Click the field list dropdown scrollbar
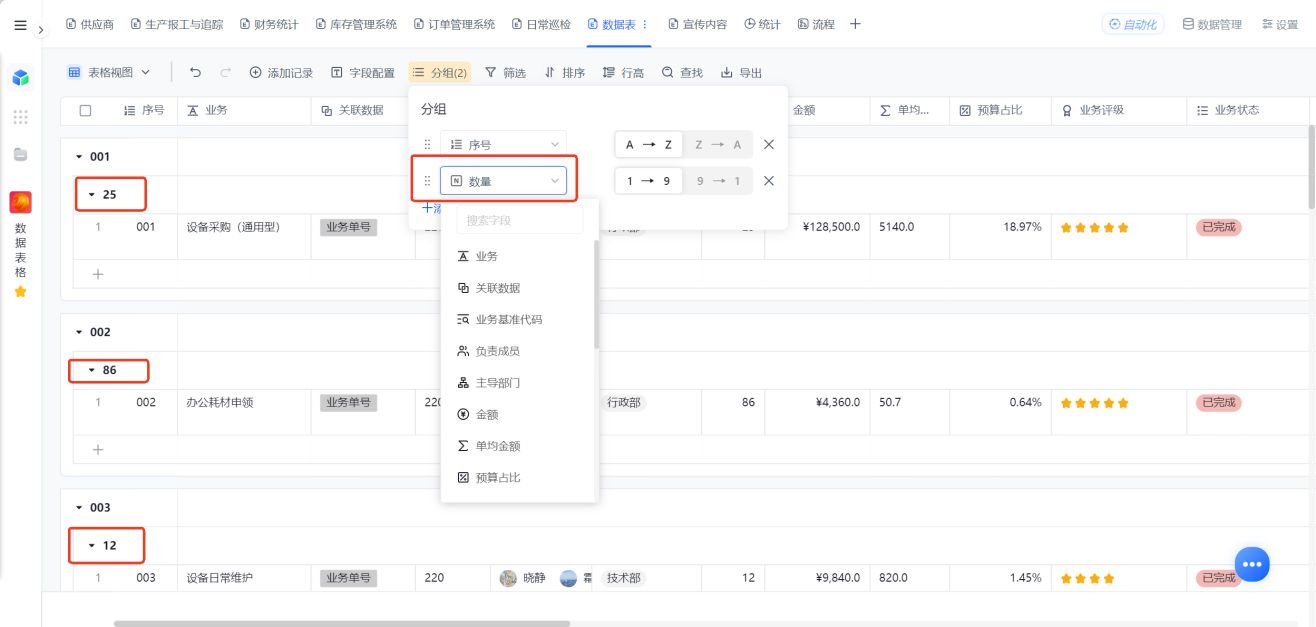Image resolution: width=1316 pixels, height=627 pixels. click(596, 294)
